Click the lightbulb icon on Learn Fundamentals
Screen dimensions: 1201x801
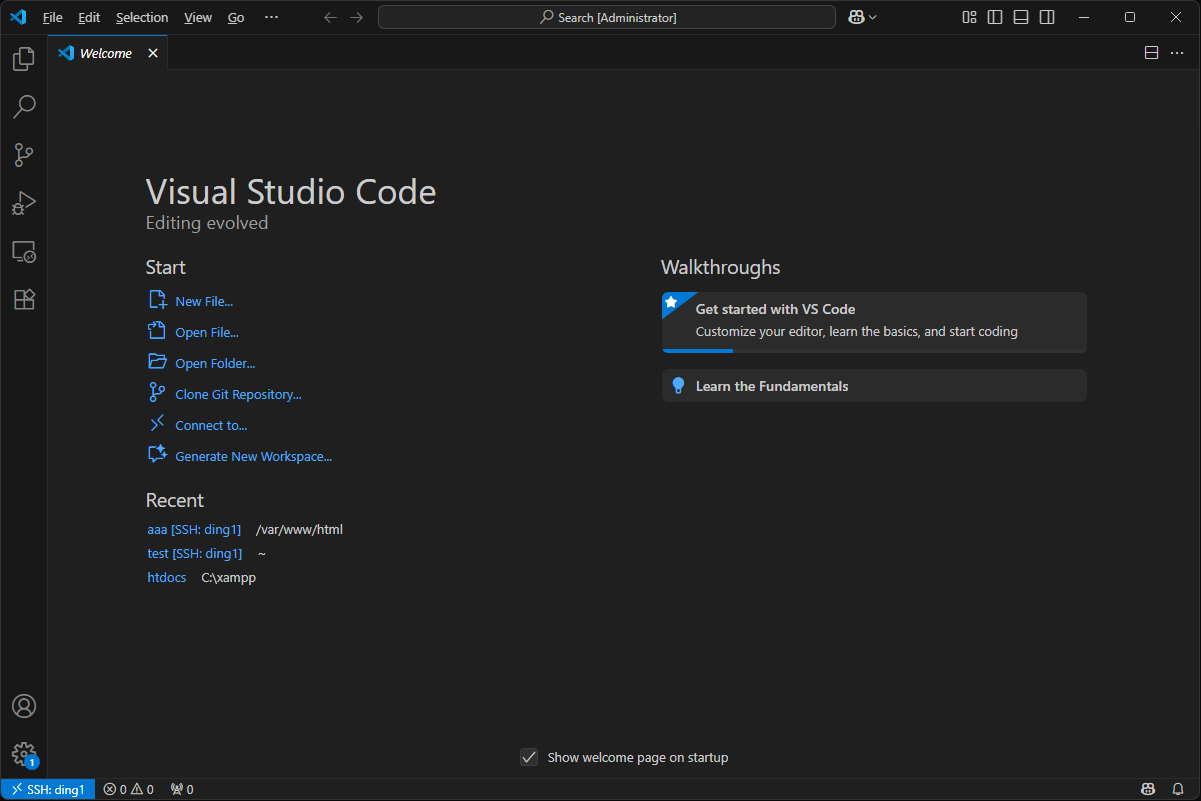pyautogui.click(x=678, y=386)
